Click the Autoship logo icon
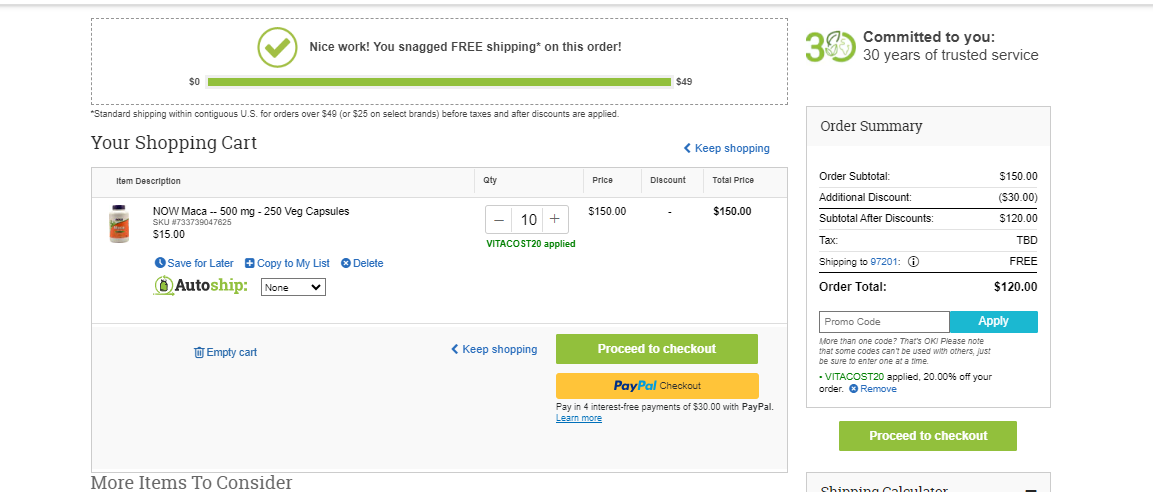Screen dimensions: 1153x492 coord(163,285)
